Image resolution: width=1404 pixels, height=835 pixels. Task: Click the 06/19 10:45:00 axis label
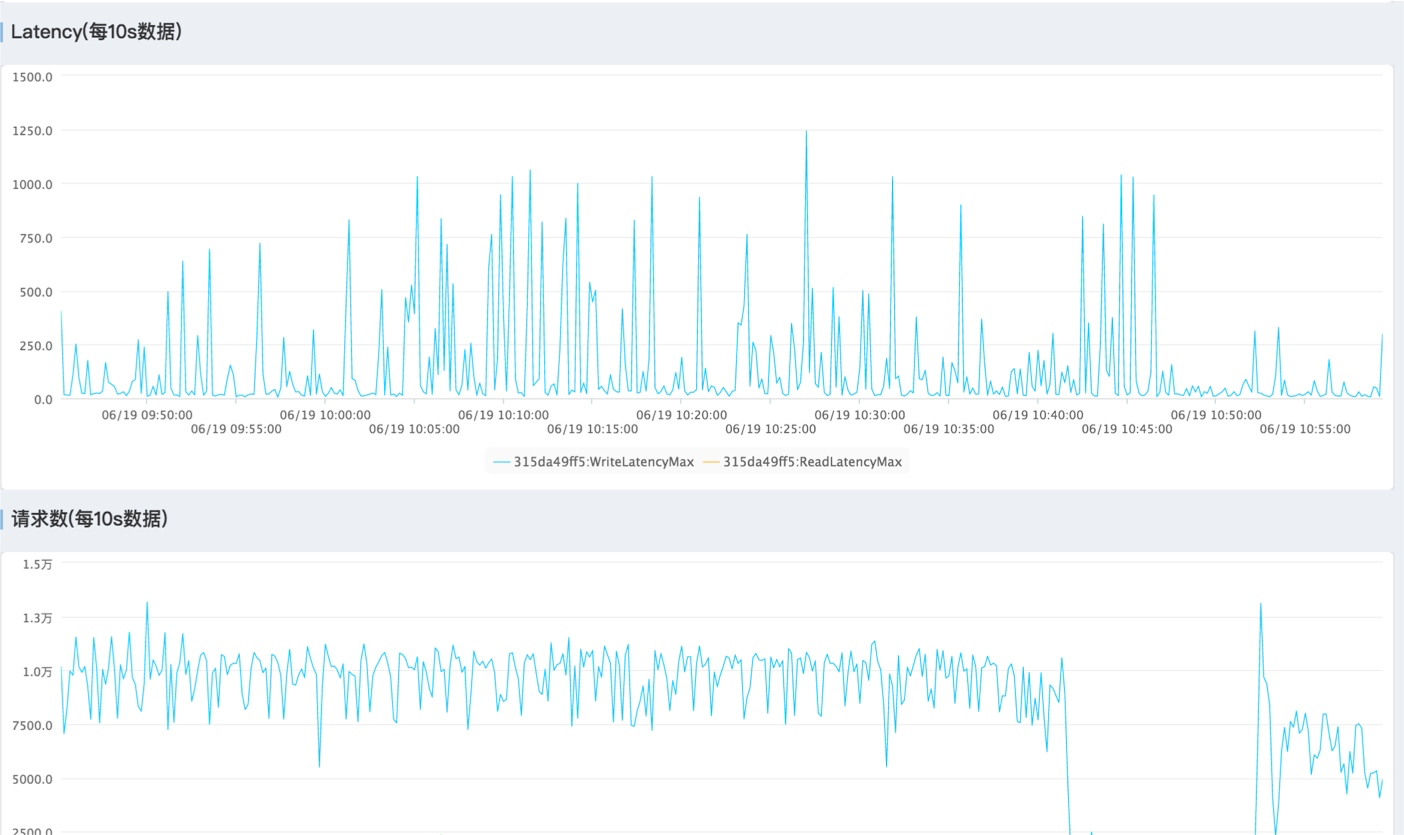(x=1127, y=429)
